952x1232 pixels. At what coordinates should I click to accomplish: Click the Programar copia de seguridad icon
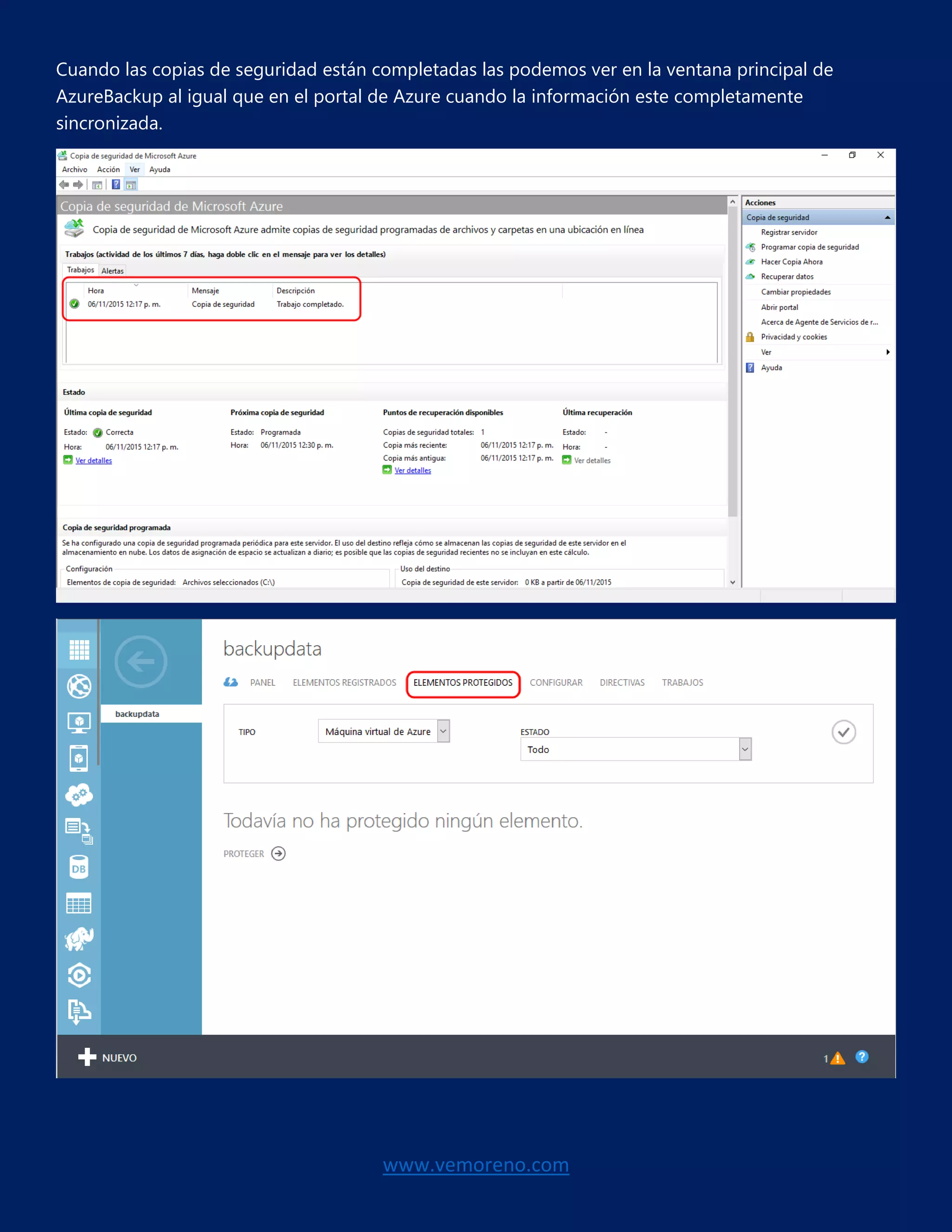pyautogui.click(x=750, y=247)
